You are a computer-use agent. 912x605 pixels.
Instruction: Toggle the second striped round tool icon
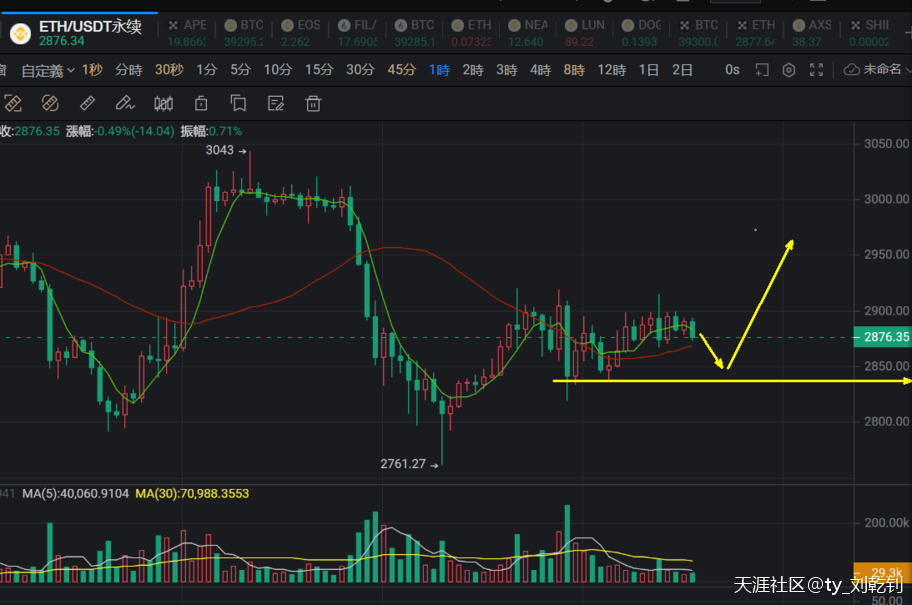pyautogui.click(x=50, y=103)
